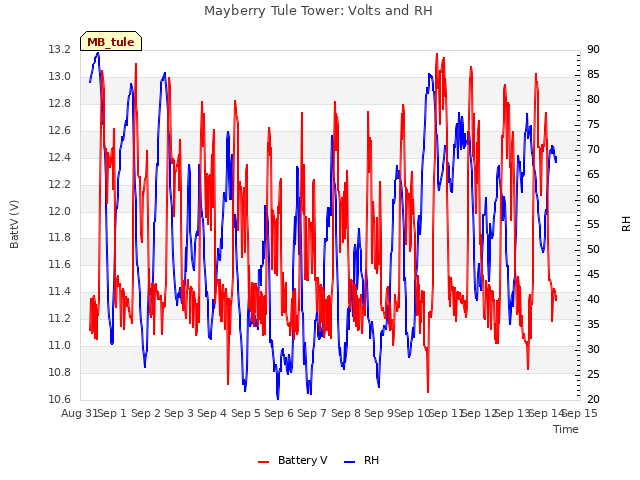This screenshot has height=480, width=640.
Task: Click the 70 right axis value
Action: [593, 150]
